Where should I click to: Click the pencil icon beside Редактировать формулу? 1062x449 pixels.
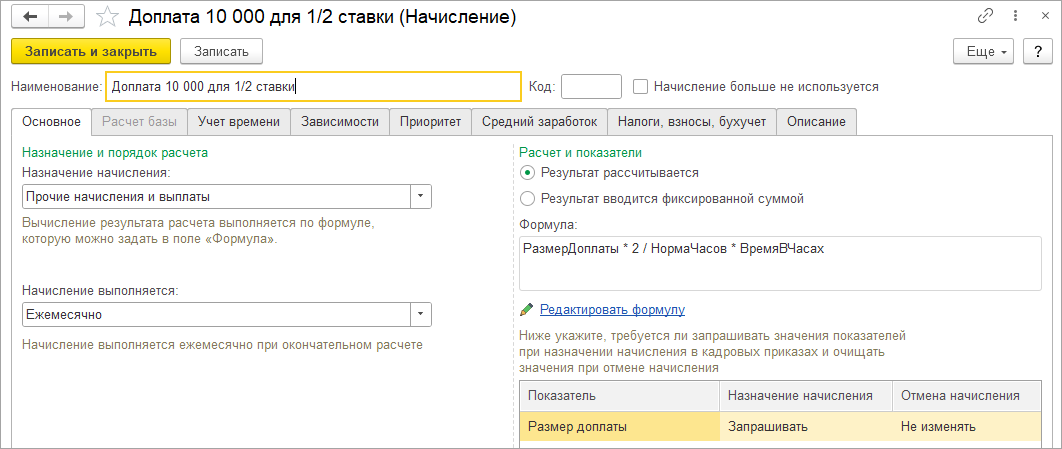[x=526, y=310]
